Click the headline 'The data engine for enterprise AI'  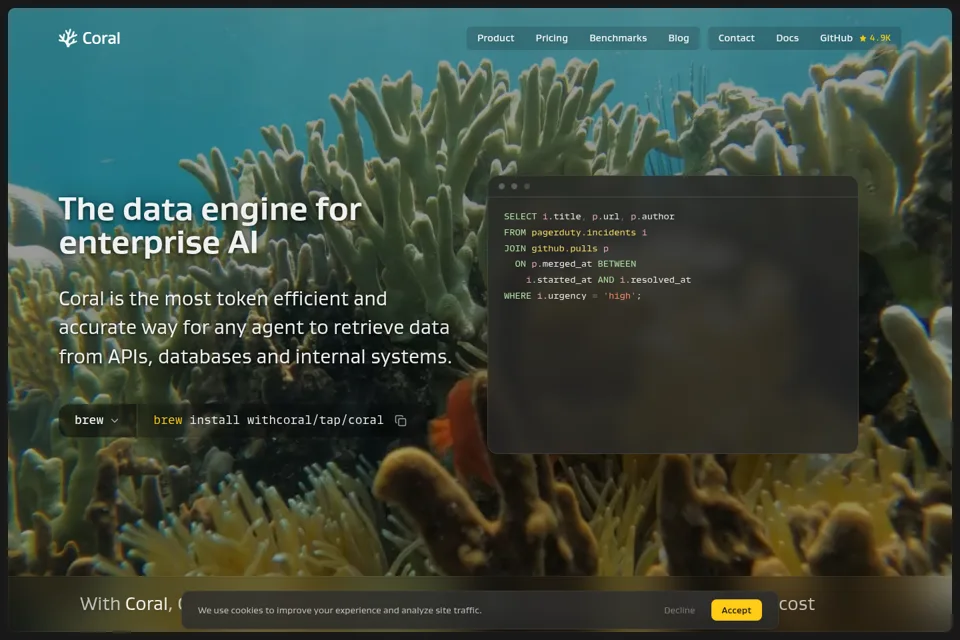coord(210,225)
